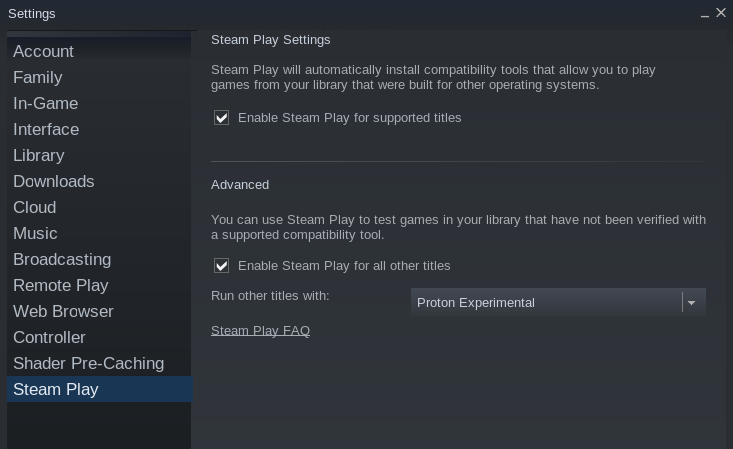Open the Proton Experimental dropdown arrow
This screenshot has width=733, height=449.
coord(691,303)
